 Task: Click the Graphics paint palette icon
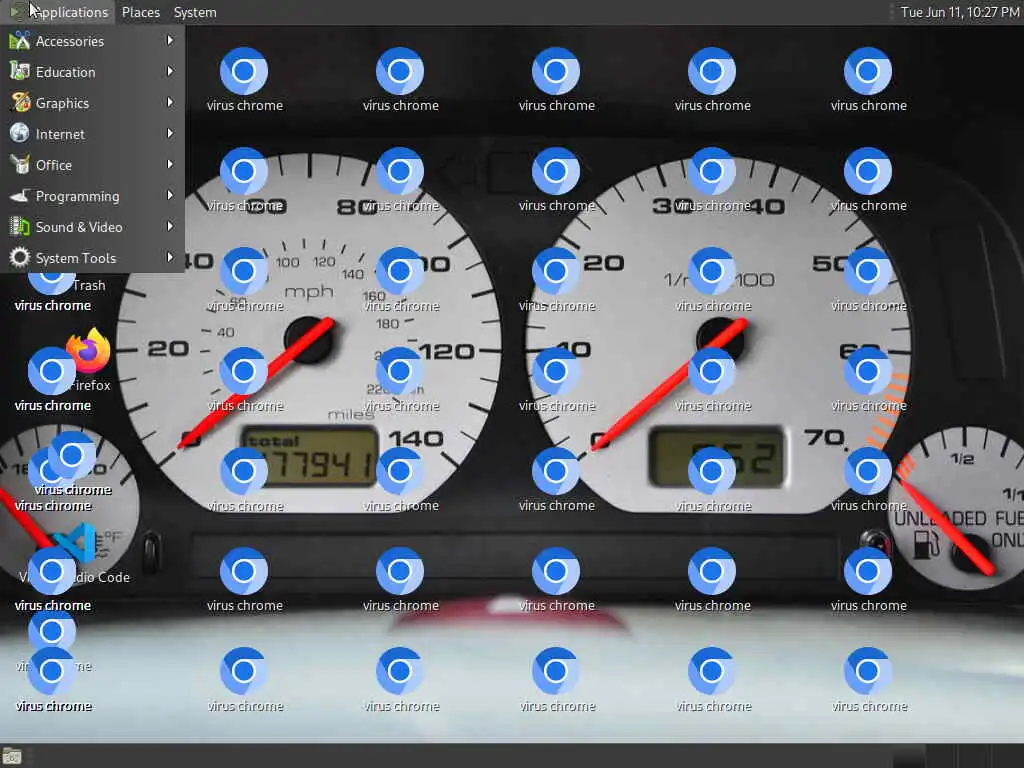tap(20, 103)
